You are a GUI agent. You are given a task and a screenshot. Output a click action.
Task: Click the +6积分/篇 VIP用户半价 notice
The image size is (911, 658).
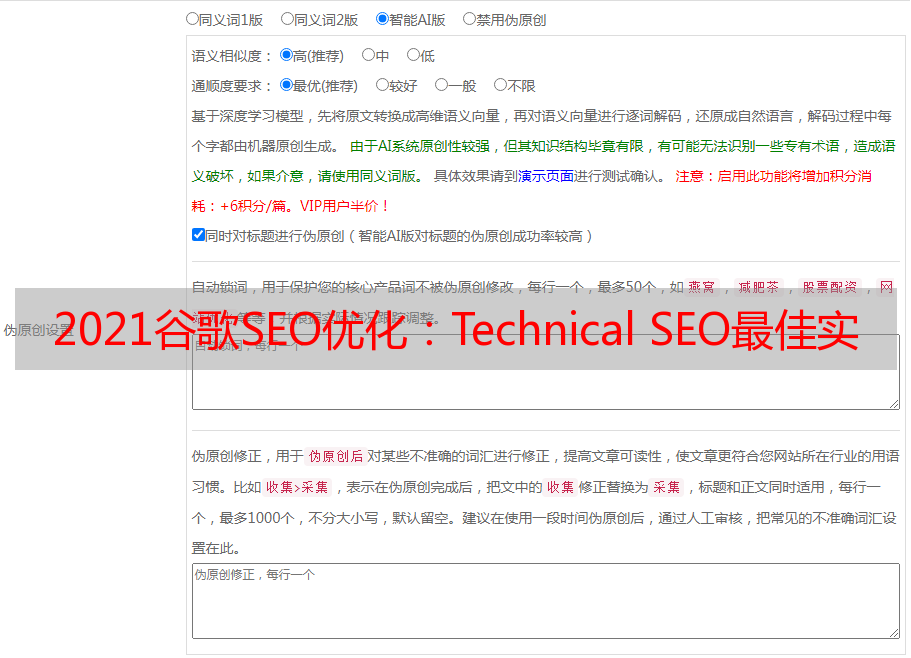[x=290, y=206]
